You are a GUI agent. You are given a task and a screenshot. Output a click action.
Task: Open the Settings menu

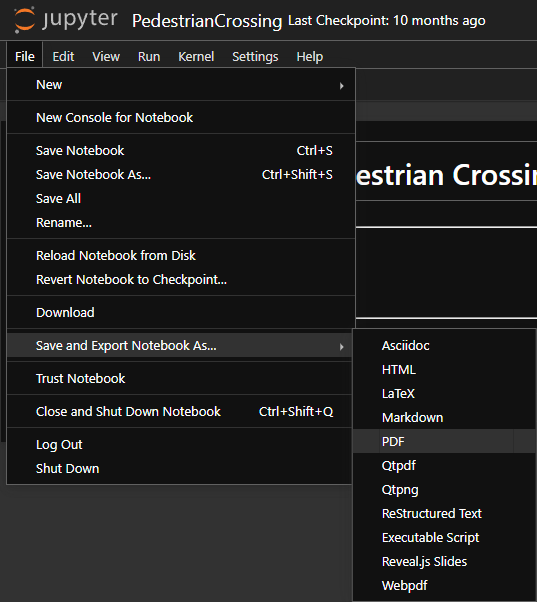(x=255, y=56)
